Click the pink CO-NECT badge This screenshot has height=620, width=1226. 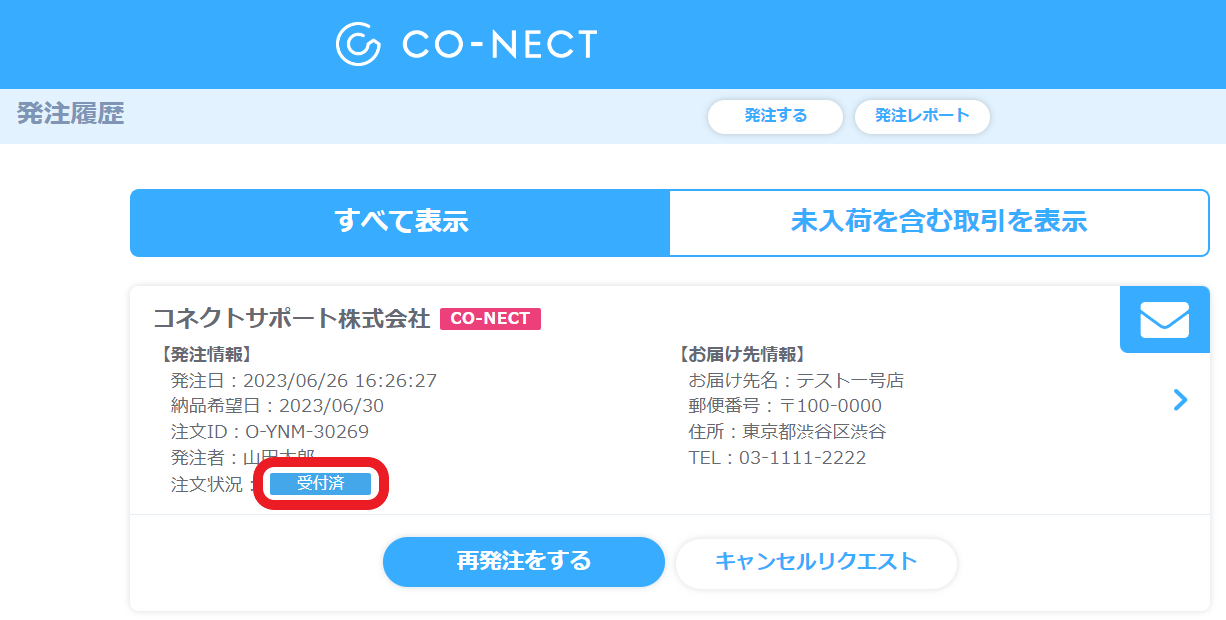(490, 319)
